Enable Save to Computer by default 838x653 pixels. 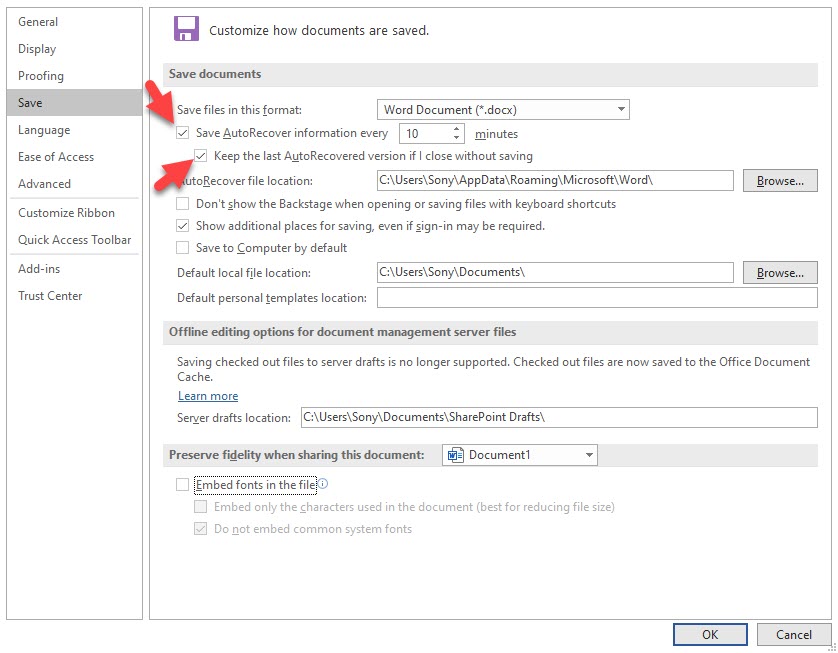pyautogui.click(x=182, y=248)
